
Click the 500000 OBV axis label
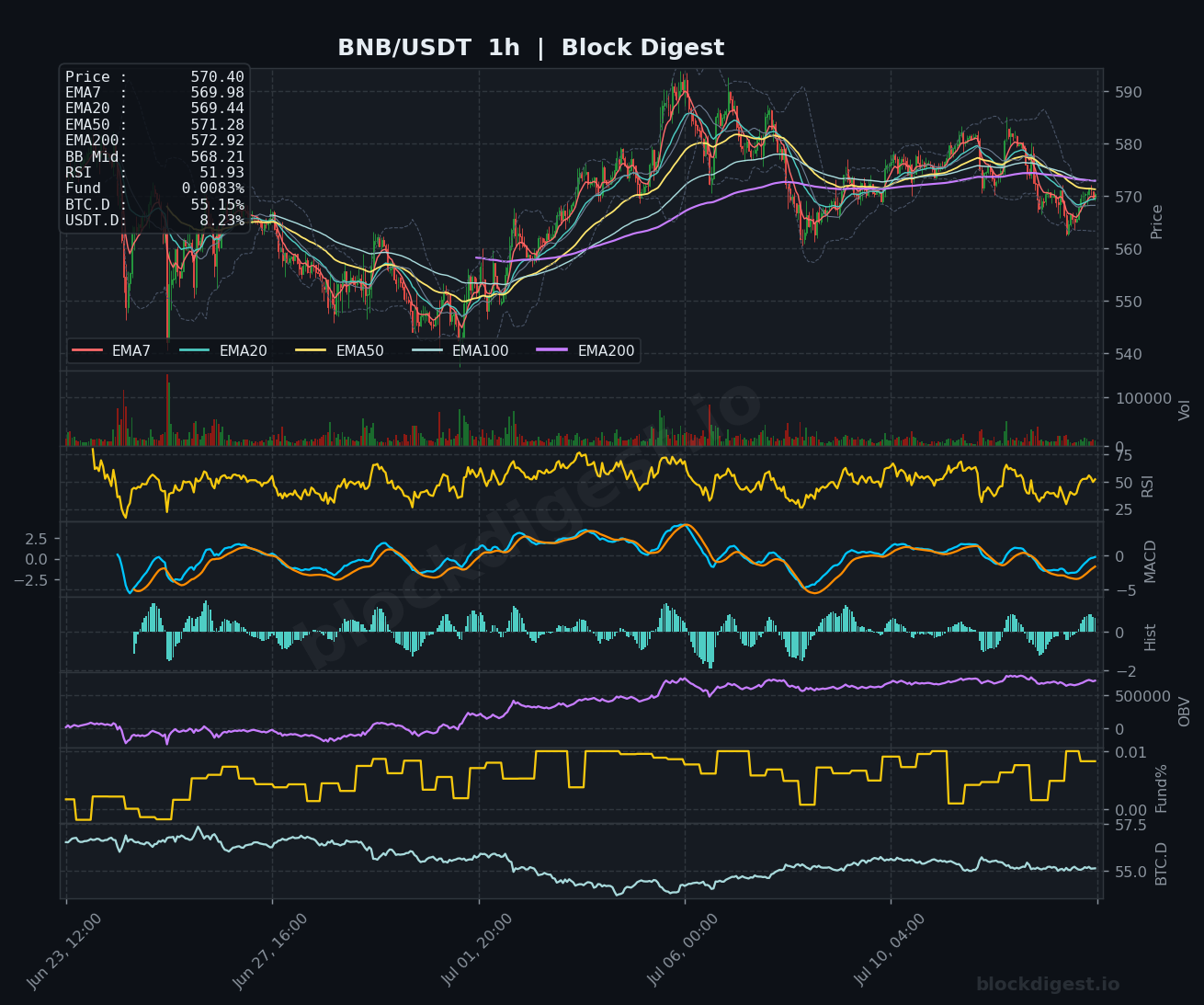[x=1143, y=696]
